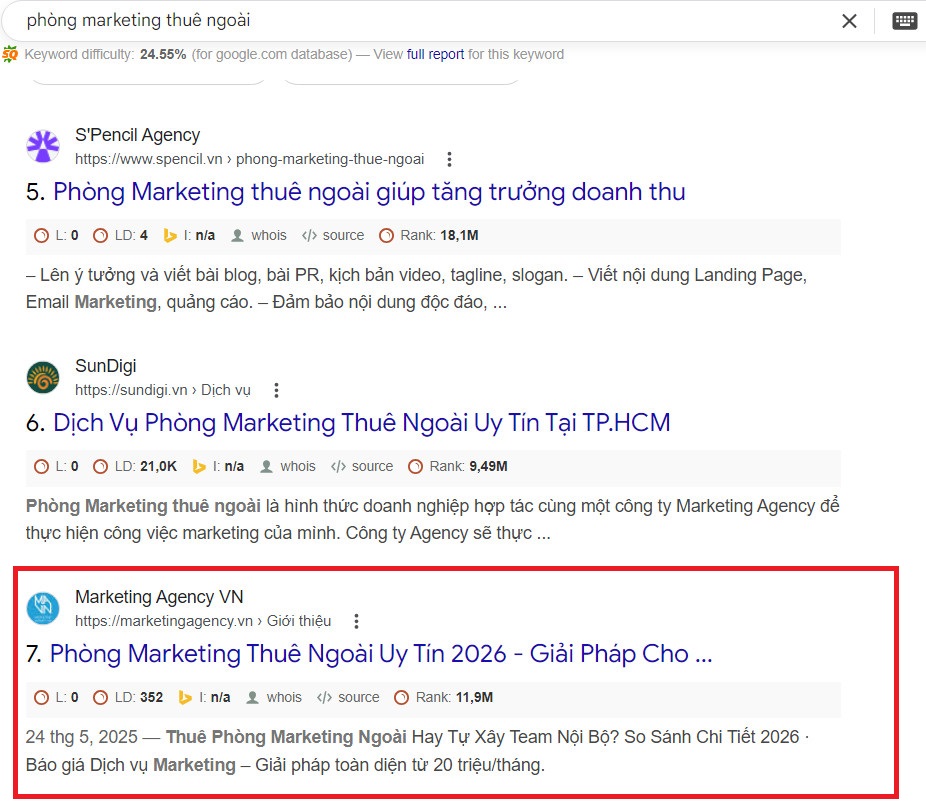Viewport: 926px width, 807px height.
Task: Open three-dot menu for S'Pencil Agency result
Action: (449, 159)
